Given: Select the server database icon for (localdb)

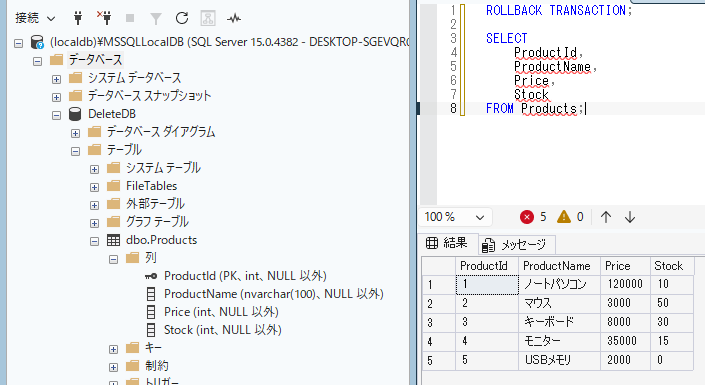Looking at the screenshot, I should click(37, 42).
